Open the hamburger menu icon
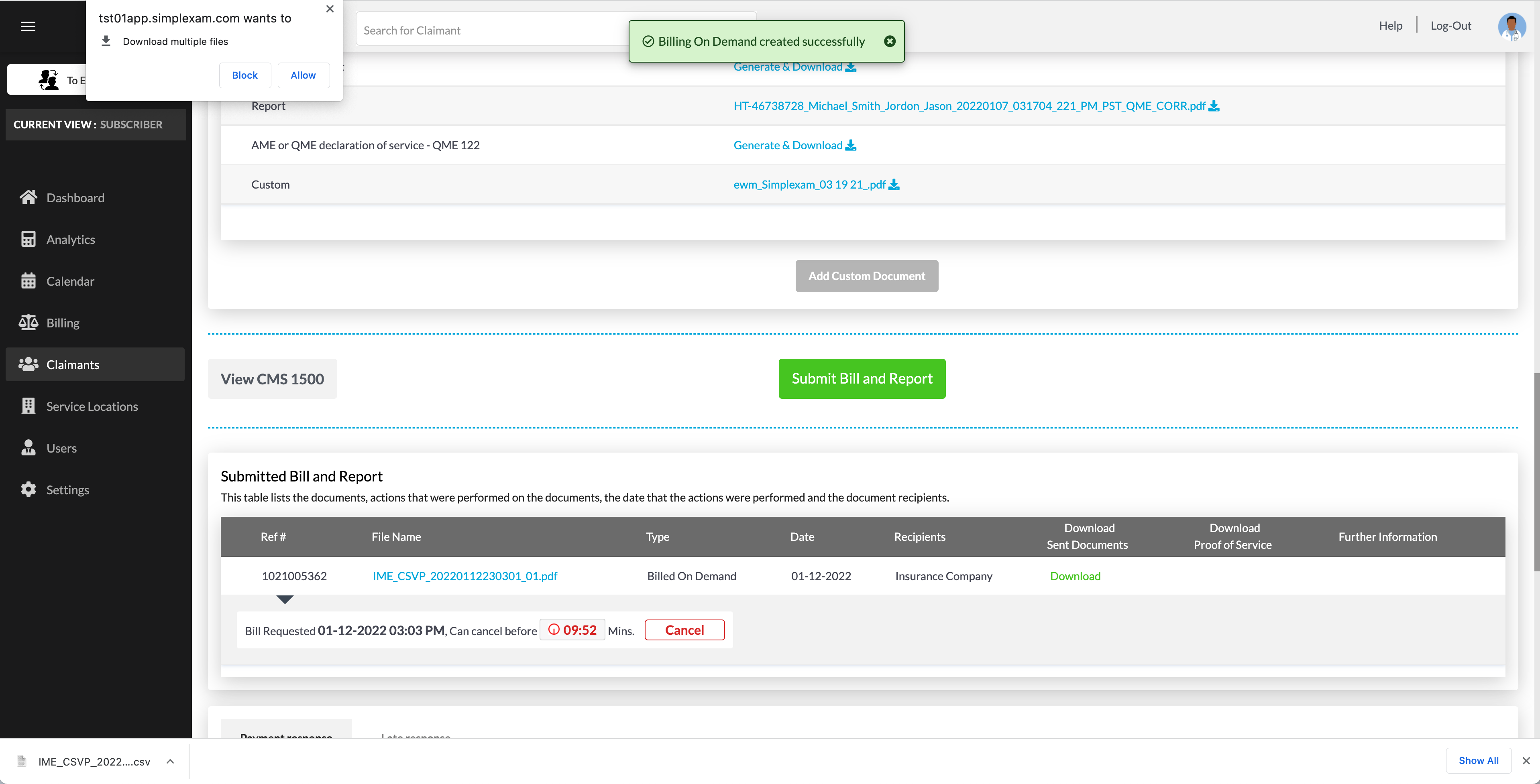 [x=27, y=26]
